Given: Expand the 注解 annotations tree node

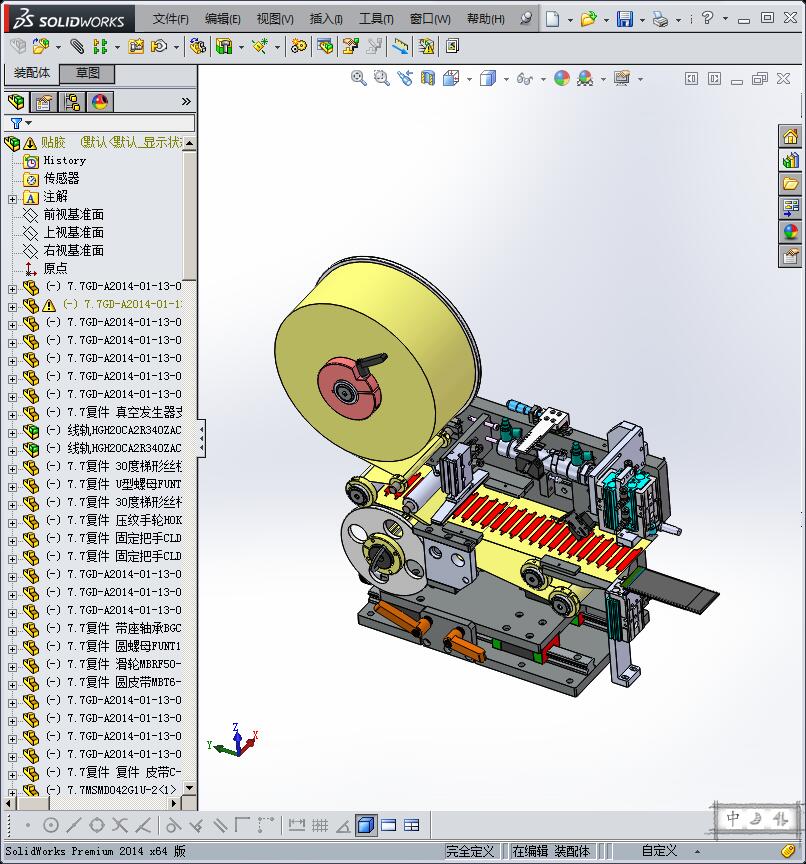Looking at the screenshot, I should 12,198.
